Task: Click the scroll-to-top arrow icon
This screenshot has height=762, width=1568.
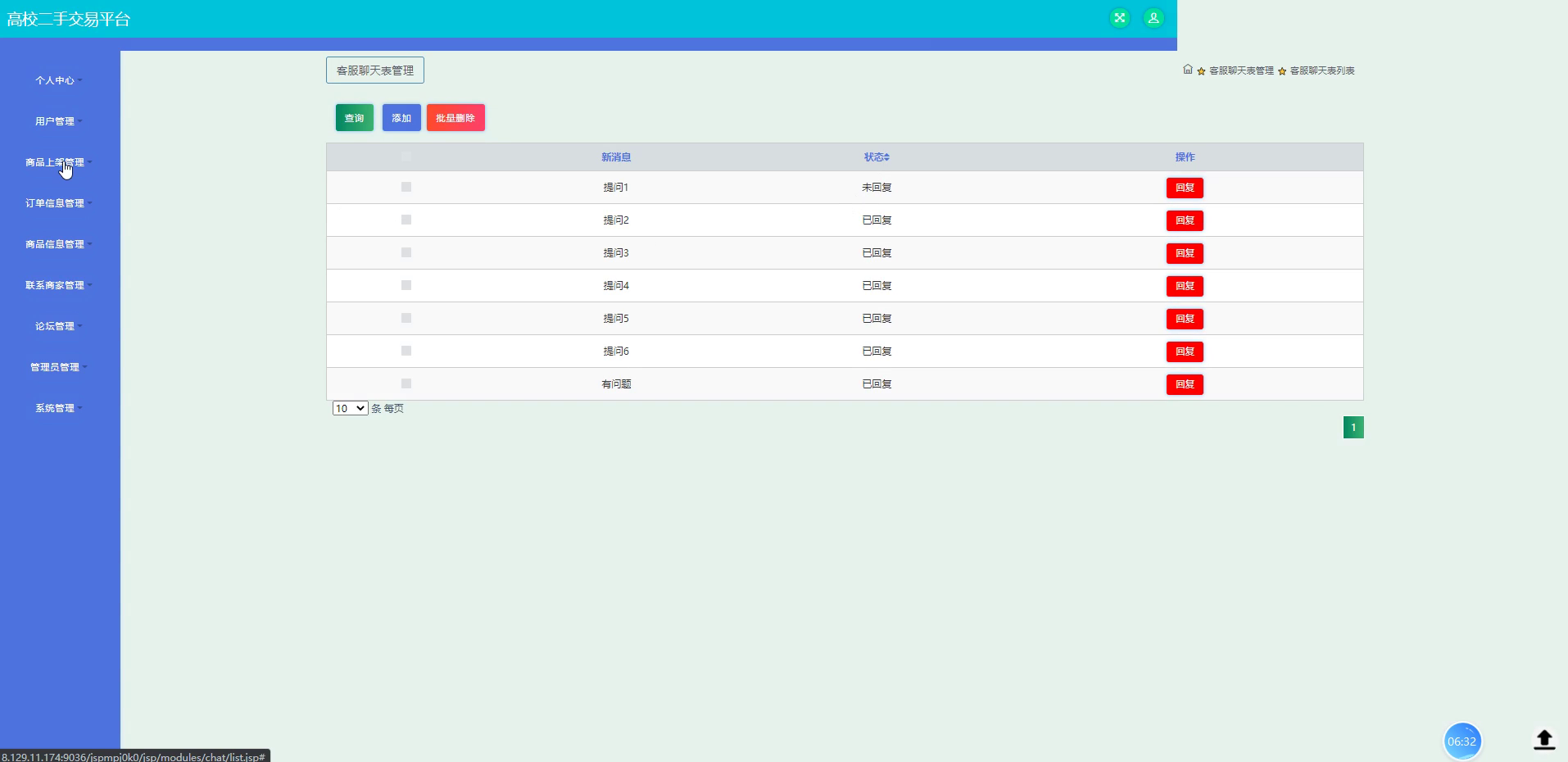Action: coord(1544,740)
